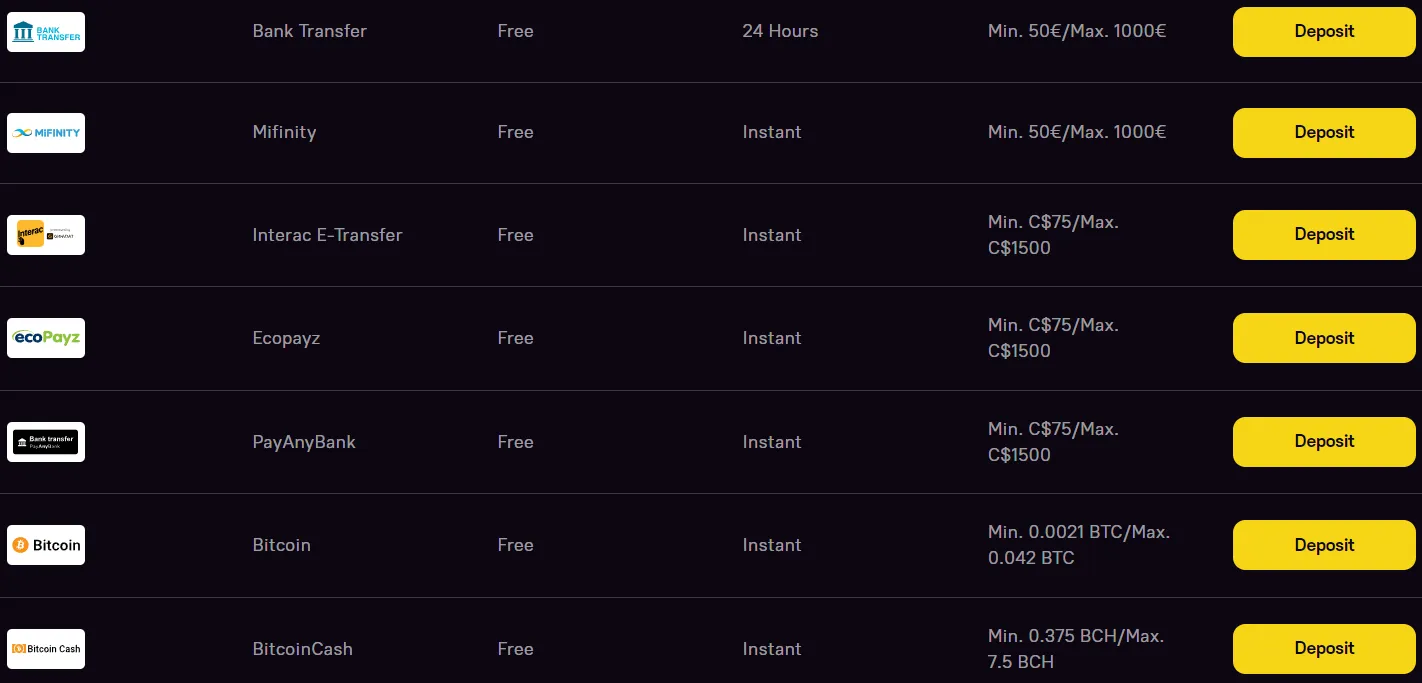Click the Bitcoin Cash logo icon
The image size is (1422, 683).
click(x=46, y=649)
